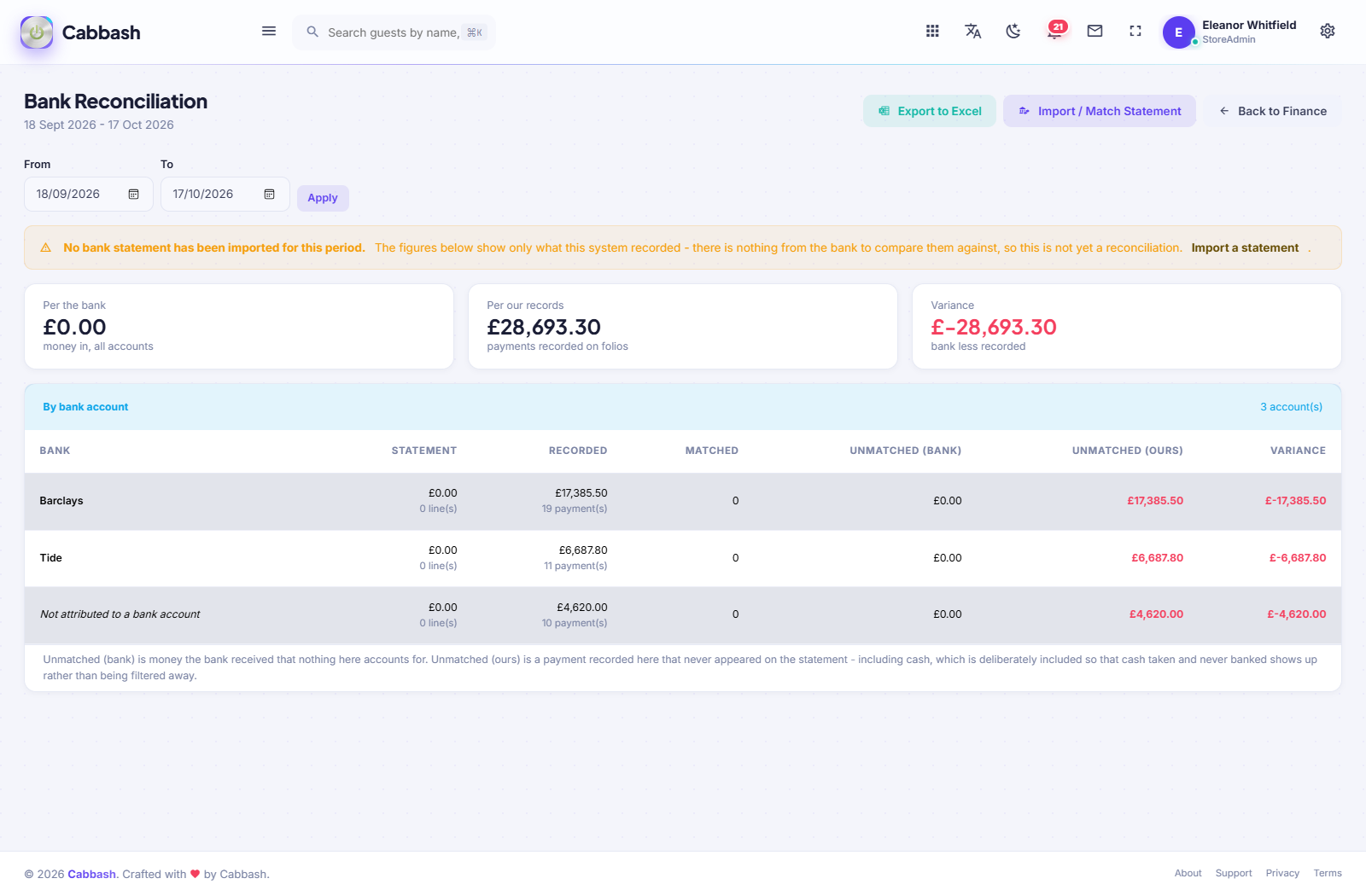Click Import / Match Statement button
The width and height of the screenshot is (1366, 896).
pos(1100,111)
